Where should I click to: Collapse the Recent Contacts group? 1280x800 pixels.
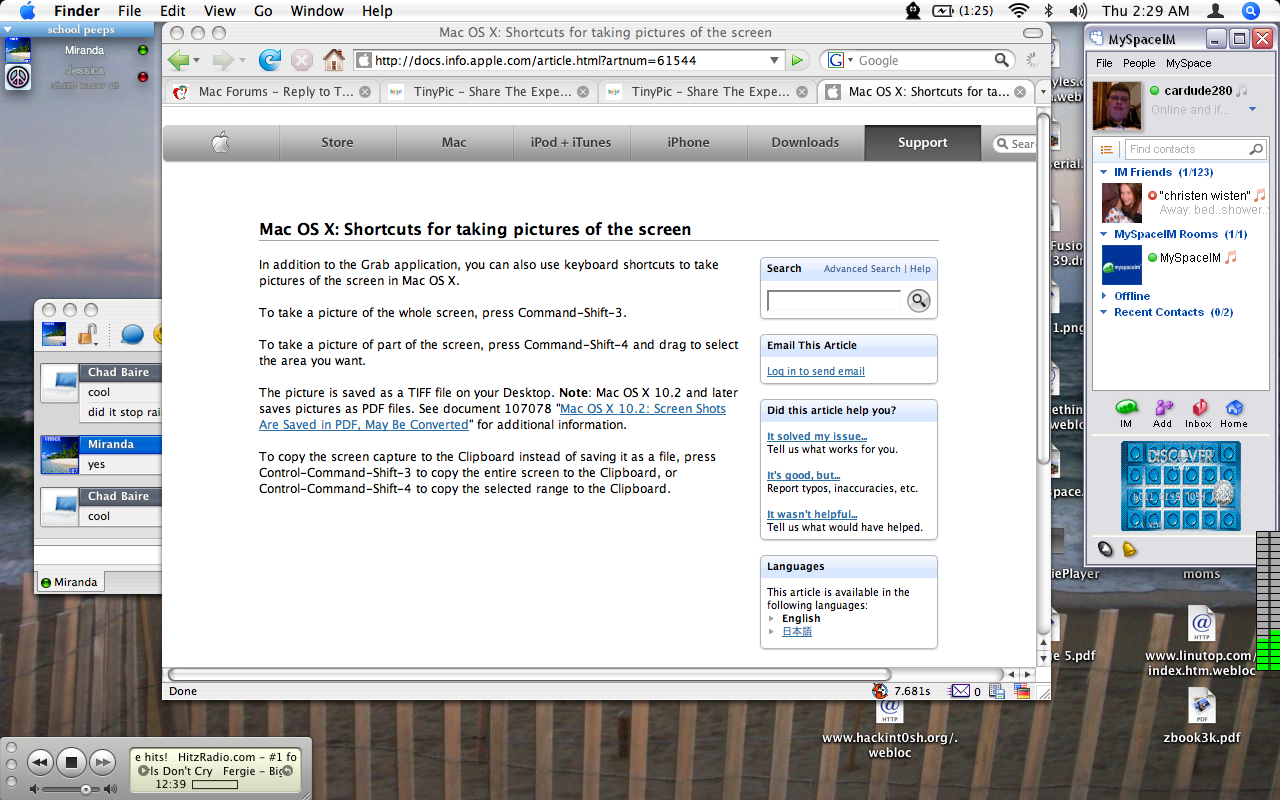coord(1105,312)
